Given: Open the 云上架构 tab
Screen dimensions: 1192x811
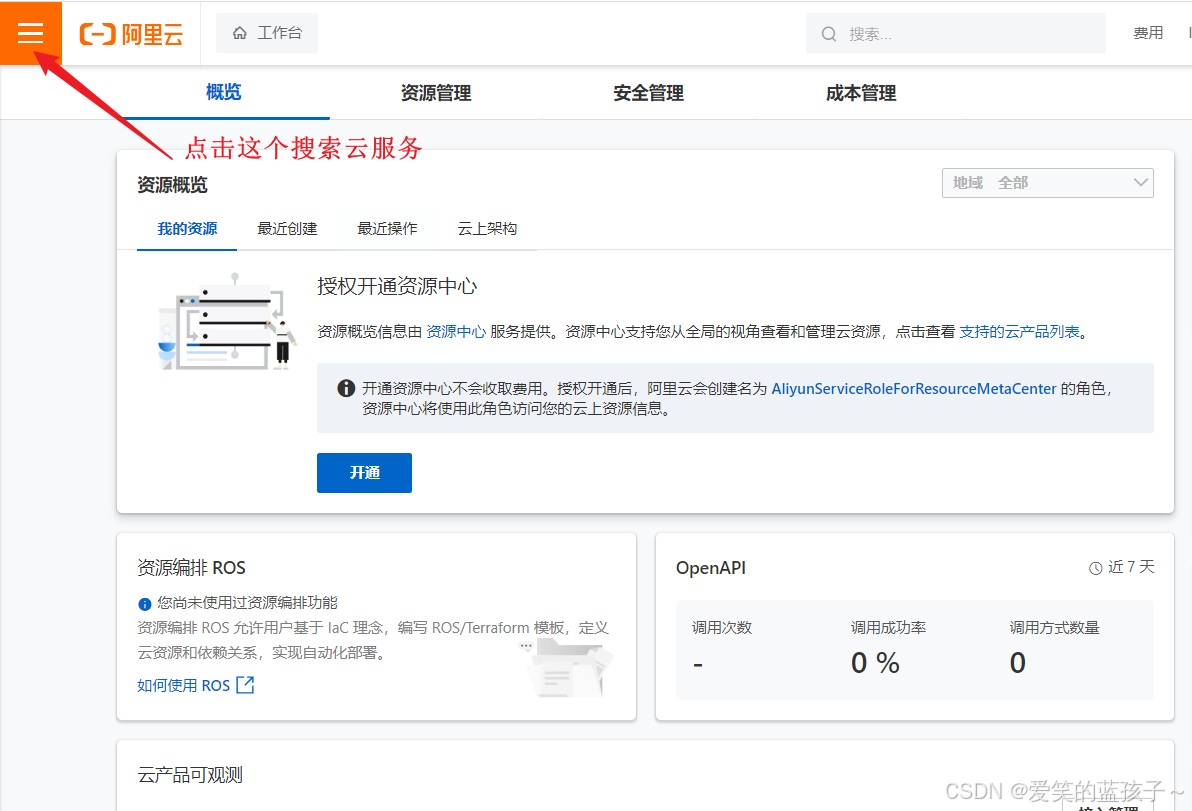Looking at the screenshot, I should coord(487,228).
